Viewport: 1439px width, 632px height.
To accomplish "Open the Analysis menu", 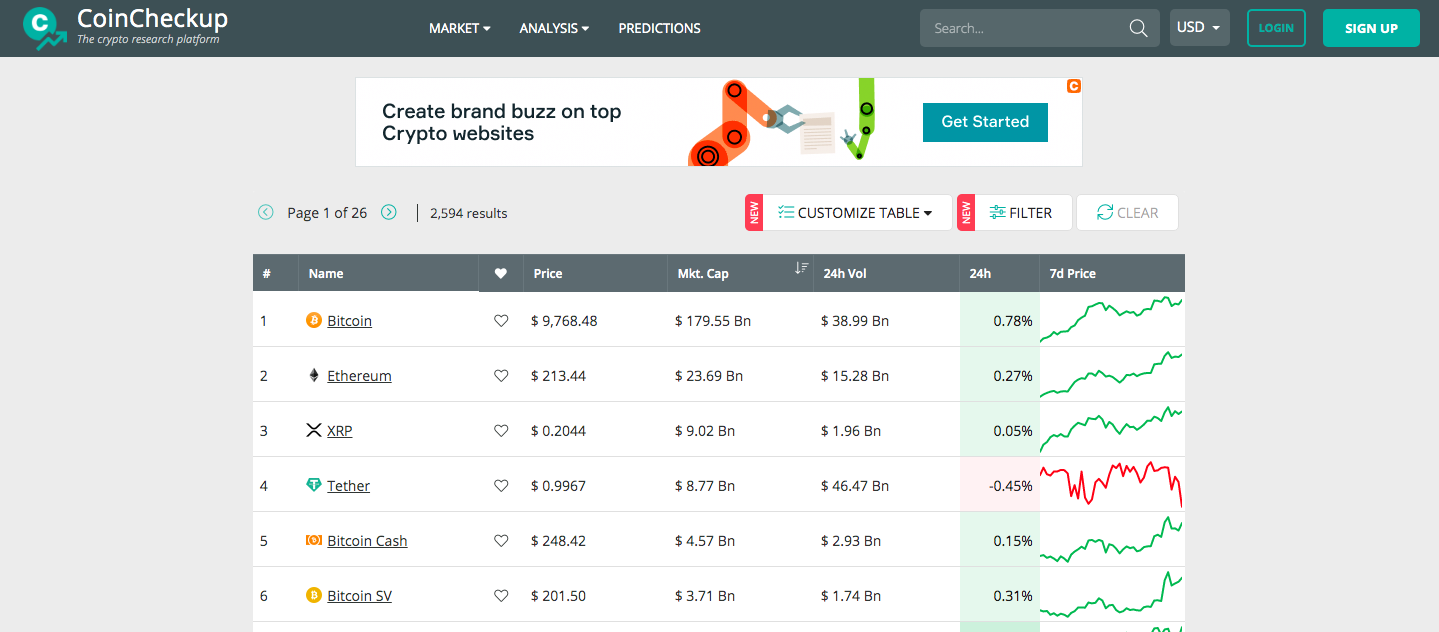I will [554, 28].
